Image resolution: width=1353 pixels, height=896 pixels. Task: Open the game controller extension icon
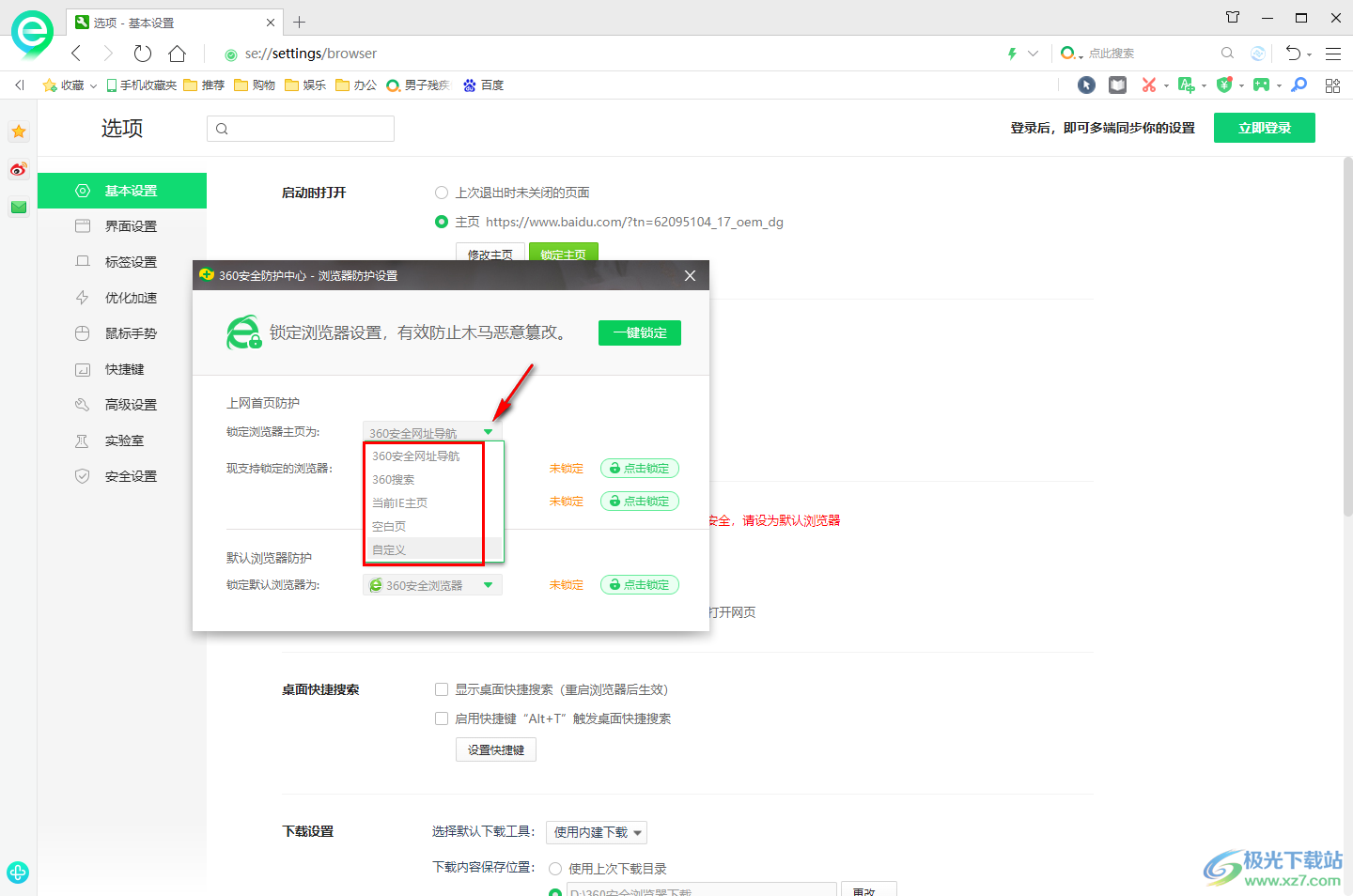pyautogui.click(x=1261, y=85)
